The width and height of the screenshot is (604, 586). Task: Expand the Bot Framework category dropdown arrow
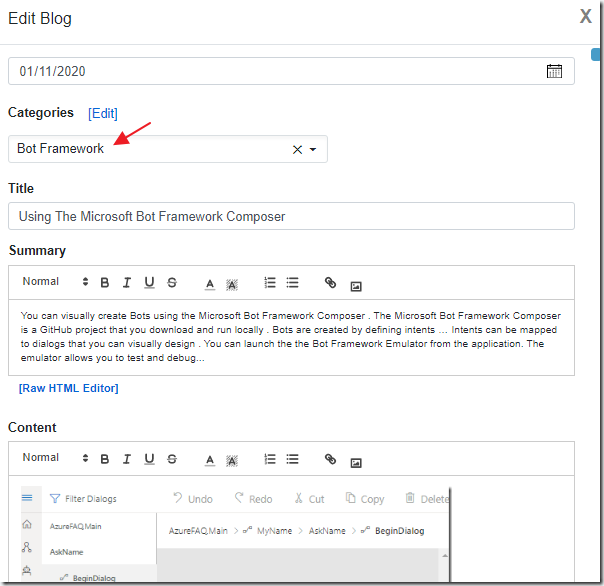(x=313, y=149)
